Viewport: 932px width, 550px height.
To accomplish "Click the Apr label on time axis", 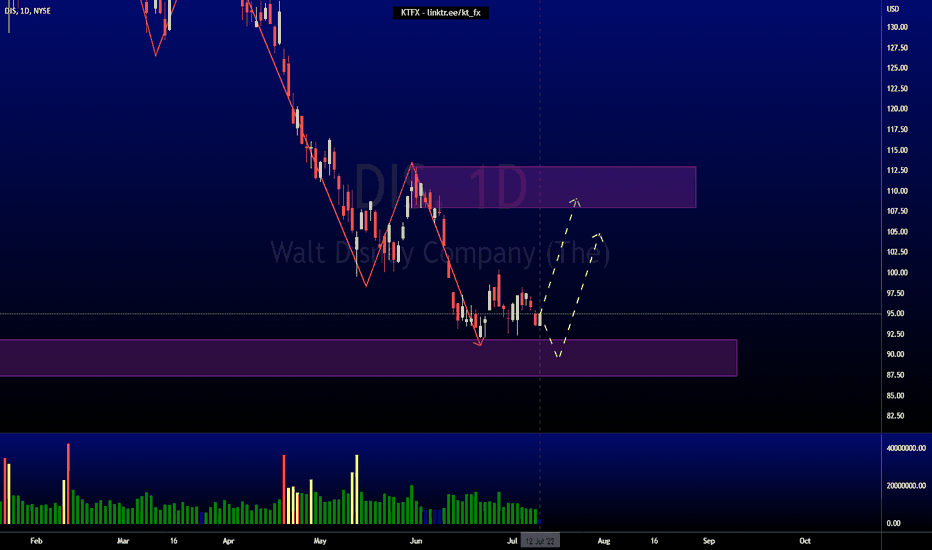I will (x=228, y=541).
